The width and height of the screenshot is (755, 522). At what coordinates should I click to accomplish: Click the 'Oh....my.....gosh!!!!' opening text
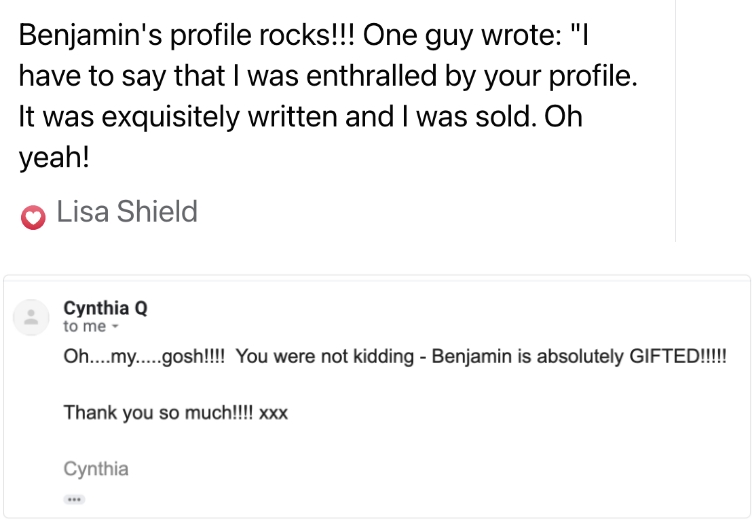coord(144,357)
